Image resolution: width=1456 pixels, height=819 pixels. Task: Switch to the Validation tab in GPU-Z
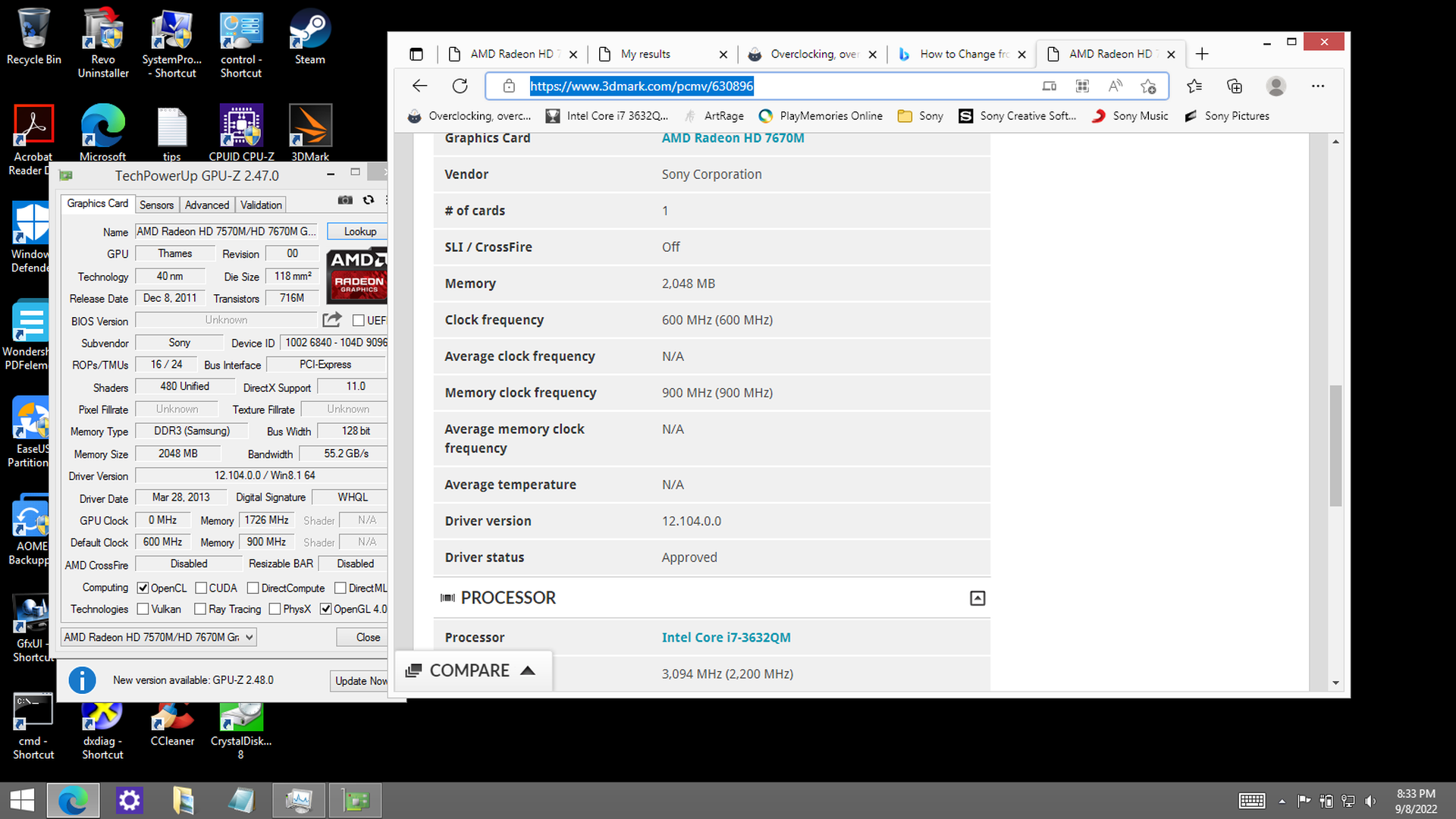(261, 205)
